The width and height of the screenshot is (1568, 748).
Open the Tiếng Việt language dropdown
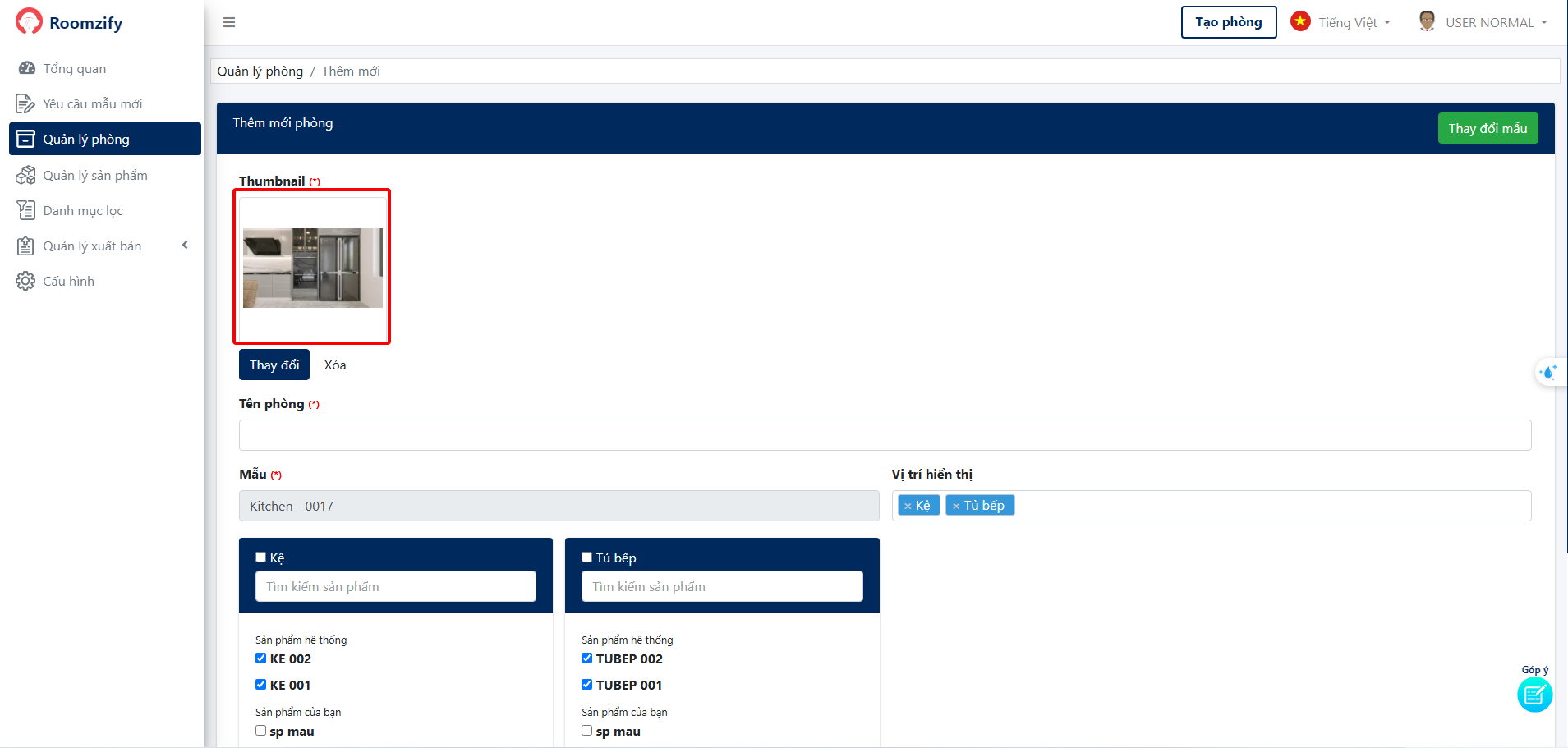pyautogui.click(x=1343, y=22)
